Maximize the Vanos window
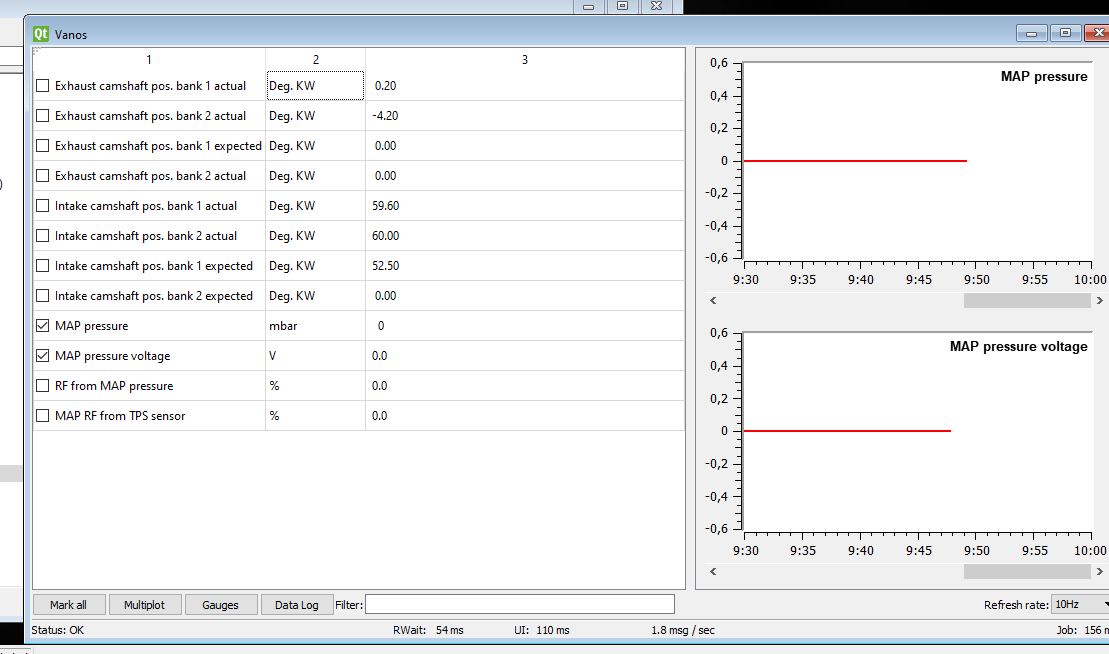Viewport: 1109px width, 654px height. [1065, 33]
